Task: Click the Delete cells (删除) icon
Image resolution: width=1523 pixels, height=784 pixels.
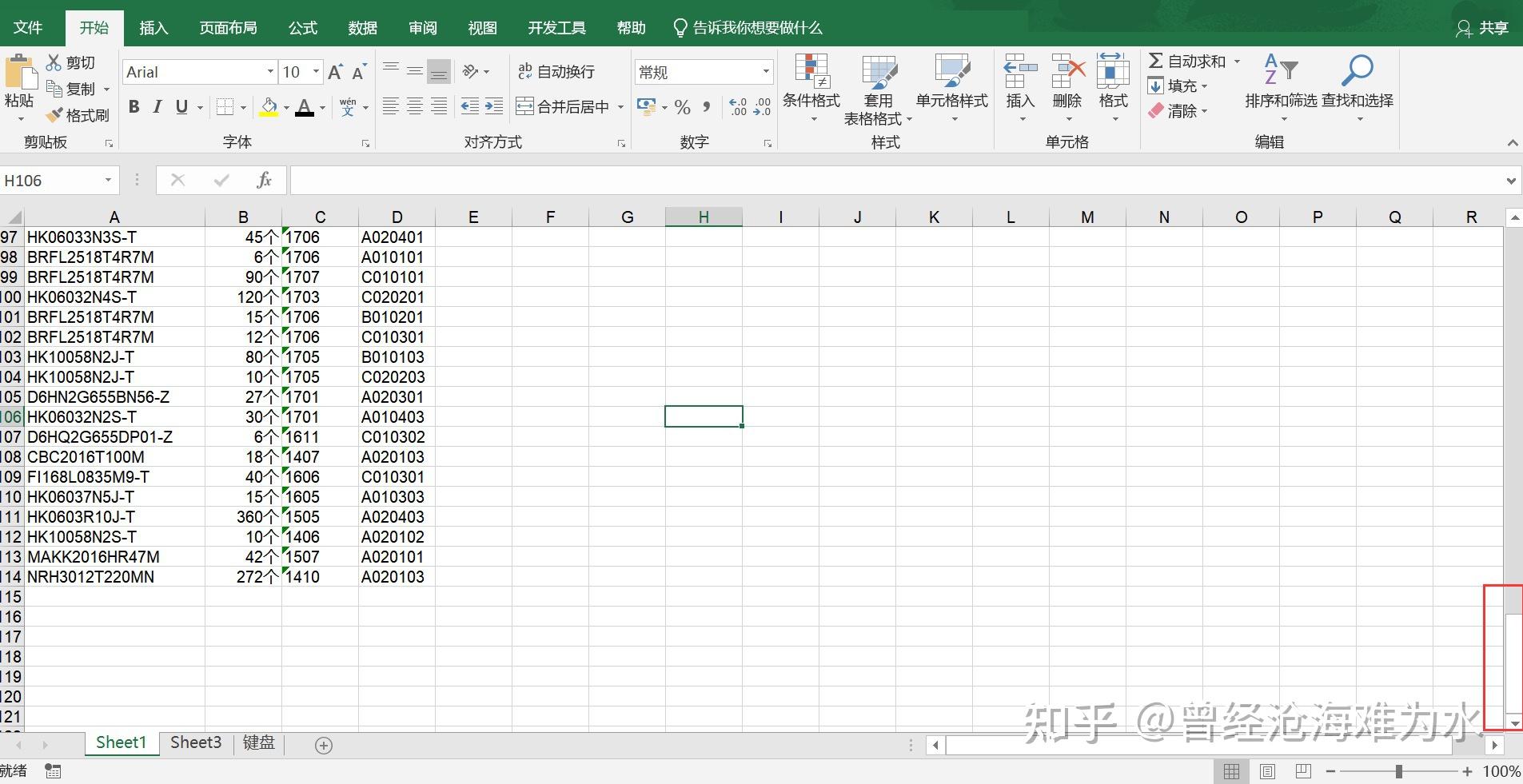Action: pyautogui.click(x=1067, y=71)
